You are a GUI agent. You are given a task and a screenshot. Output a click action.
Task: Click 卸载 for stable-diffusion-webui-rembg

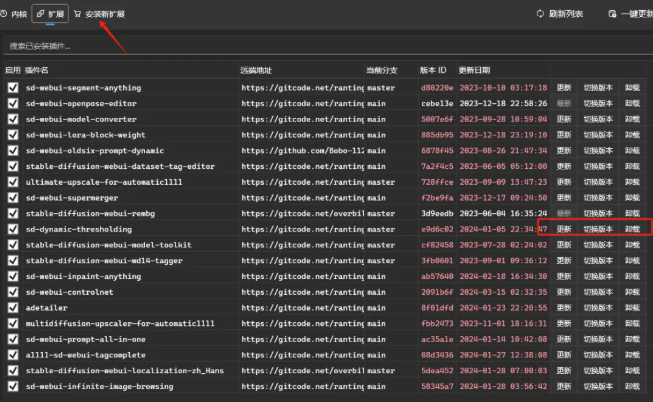[632, 213]
